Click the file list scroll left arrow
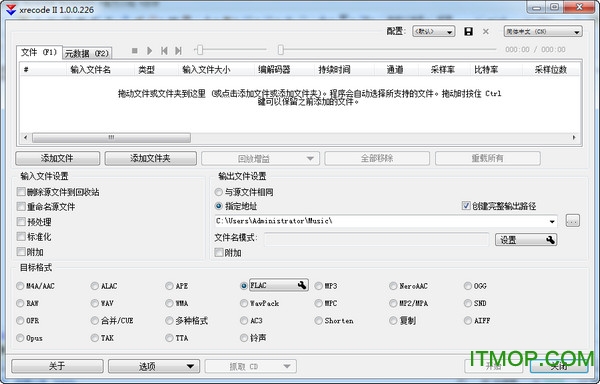The height and width of the screenshot is (384, 600). click(26, 137)
